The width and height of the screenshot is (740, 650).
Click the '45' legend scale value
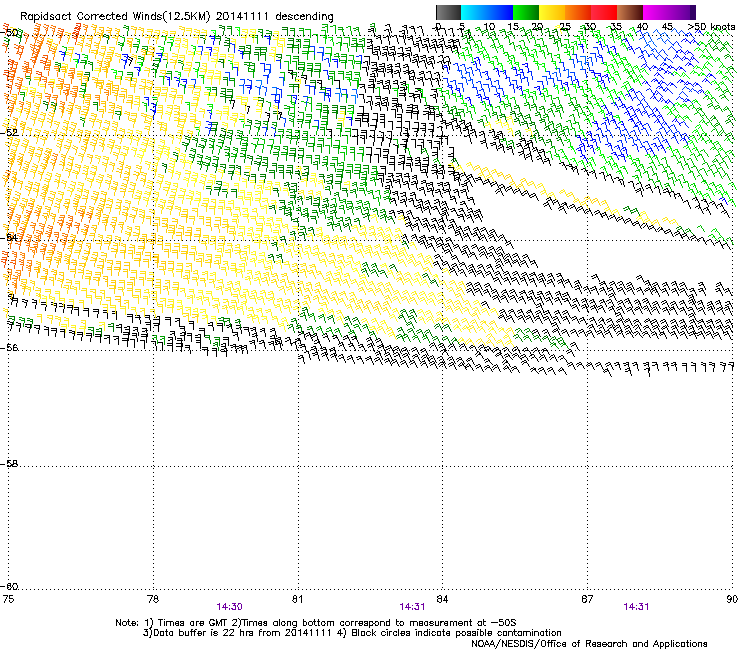(667, 27)
